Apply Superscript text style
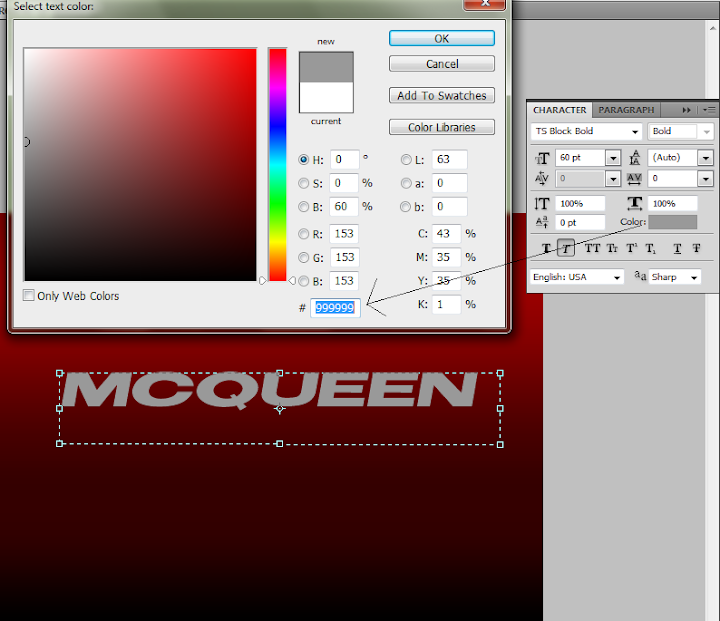The image size is (720, 621). 632,248
